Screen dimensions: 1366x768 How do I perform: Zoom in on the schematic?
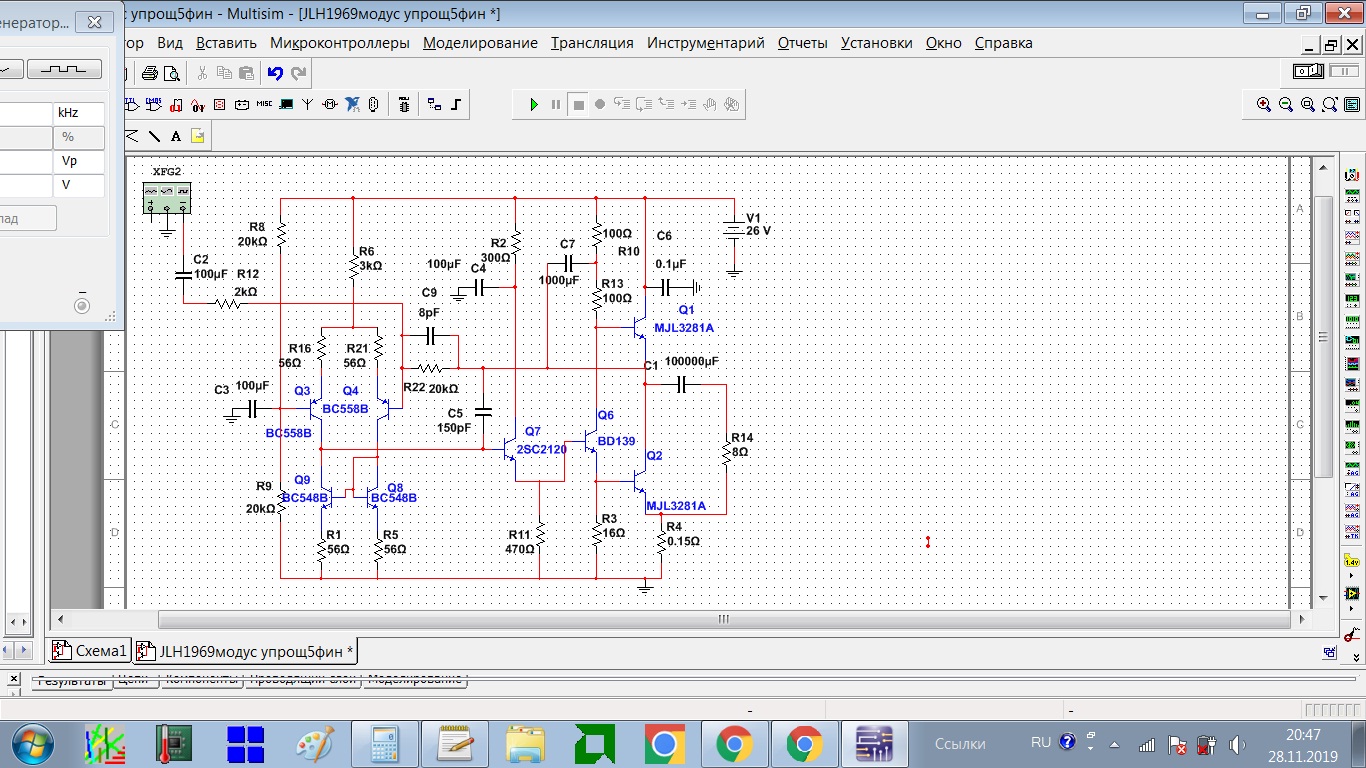[1264, 104]
